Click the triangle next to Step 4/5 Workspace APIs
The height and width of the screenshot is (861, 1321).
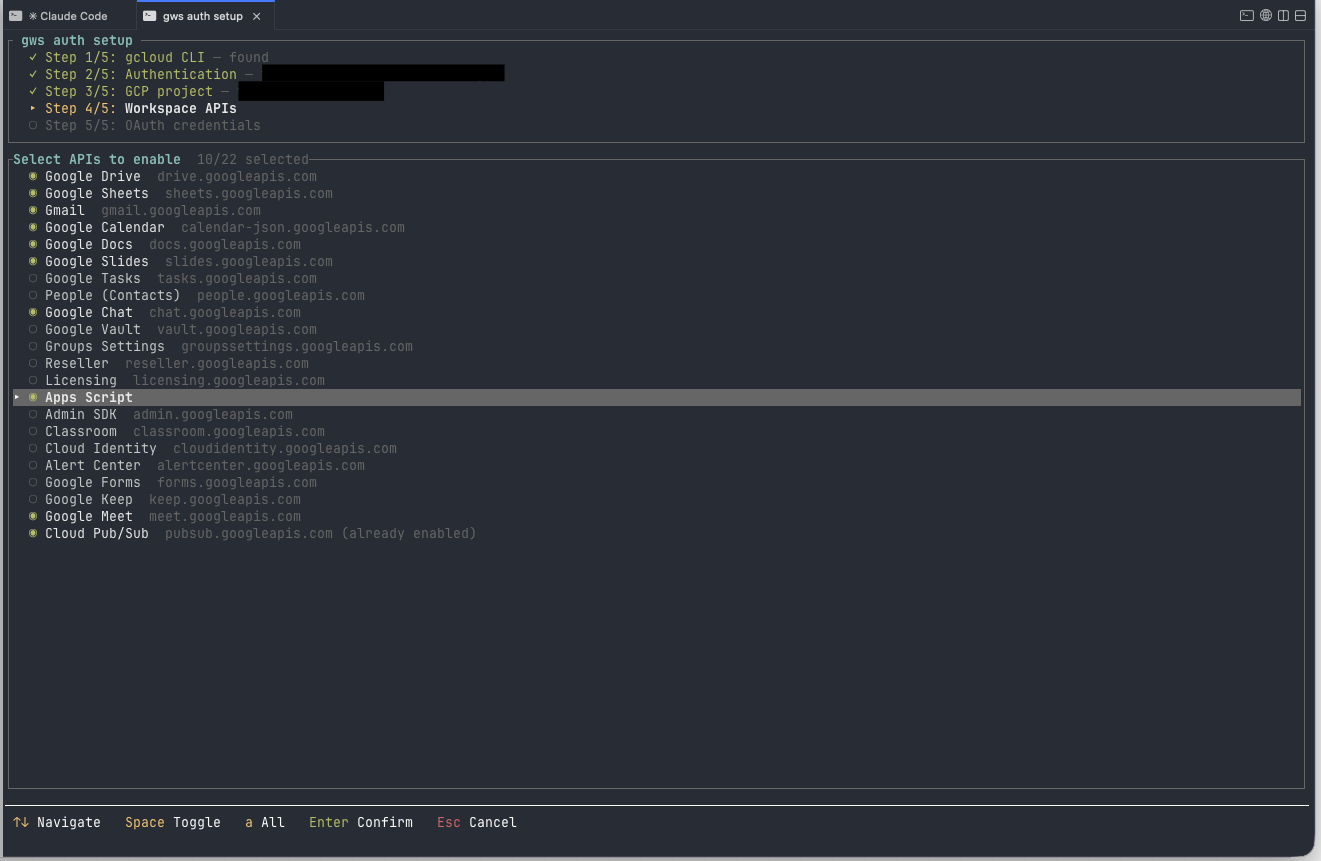33,108
